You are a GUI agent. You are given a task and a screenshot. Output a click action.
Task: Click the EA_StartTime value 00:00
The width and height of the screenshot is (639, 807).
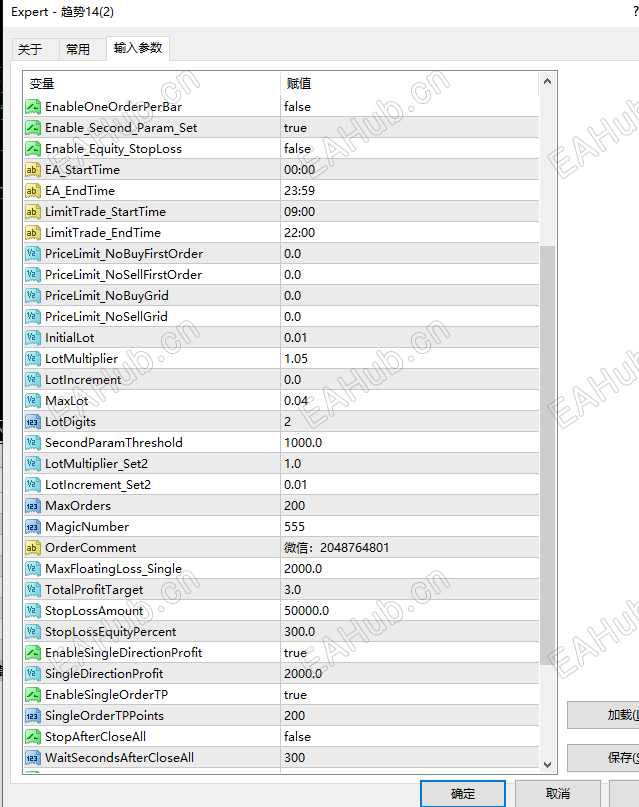(299, 170)
